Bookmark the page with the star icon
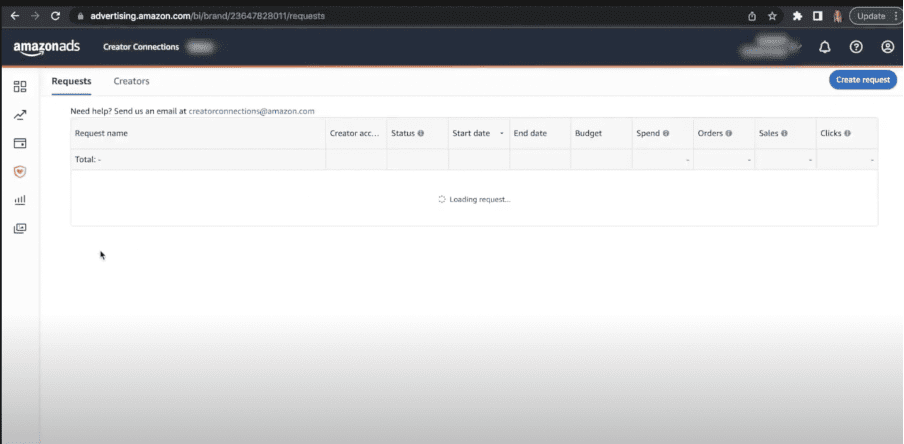This screenshot has width=904, height=444. point(772,16)
